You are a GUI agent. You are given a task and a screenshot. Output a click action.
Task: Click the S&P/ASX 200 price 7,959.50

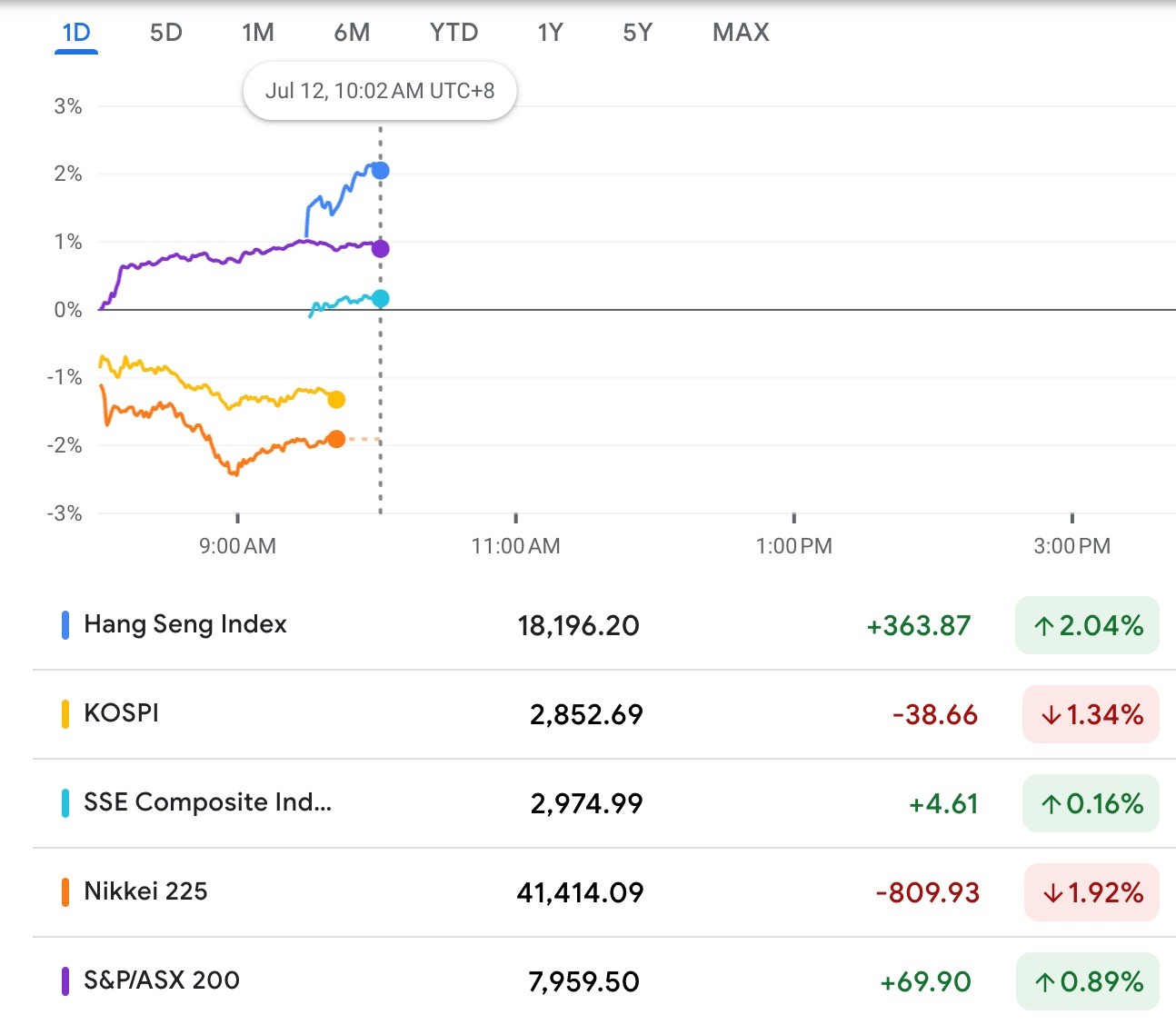583,981
